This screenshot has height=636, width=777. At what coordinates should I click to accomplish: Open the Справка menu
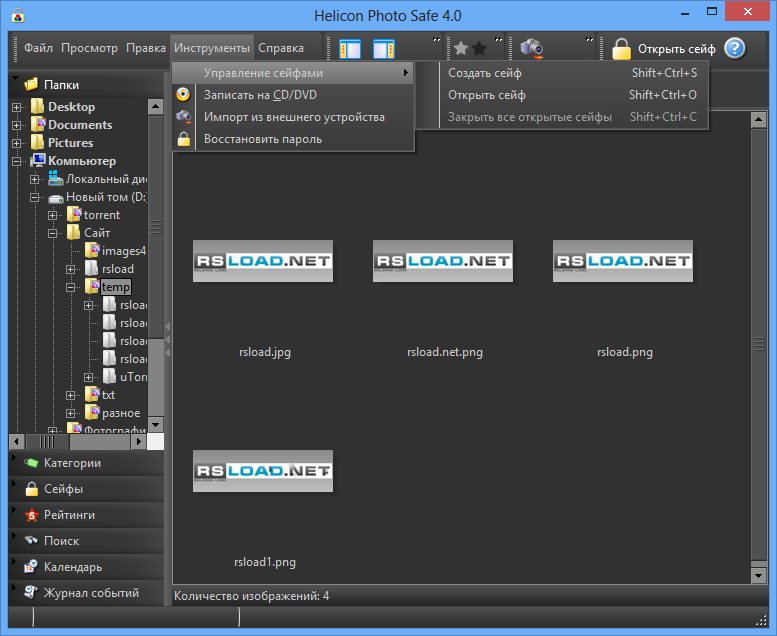coord(281,48)
